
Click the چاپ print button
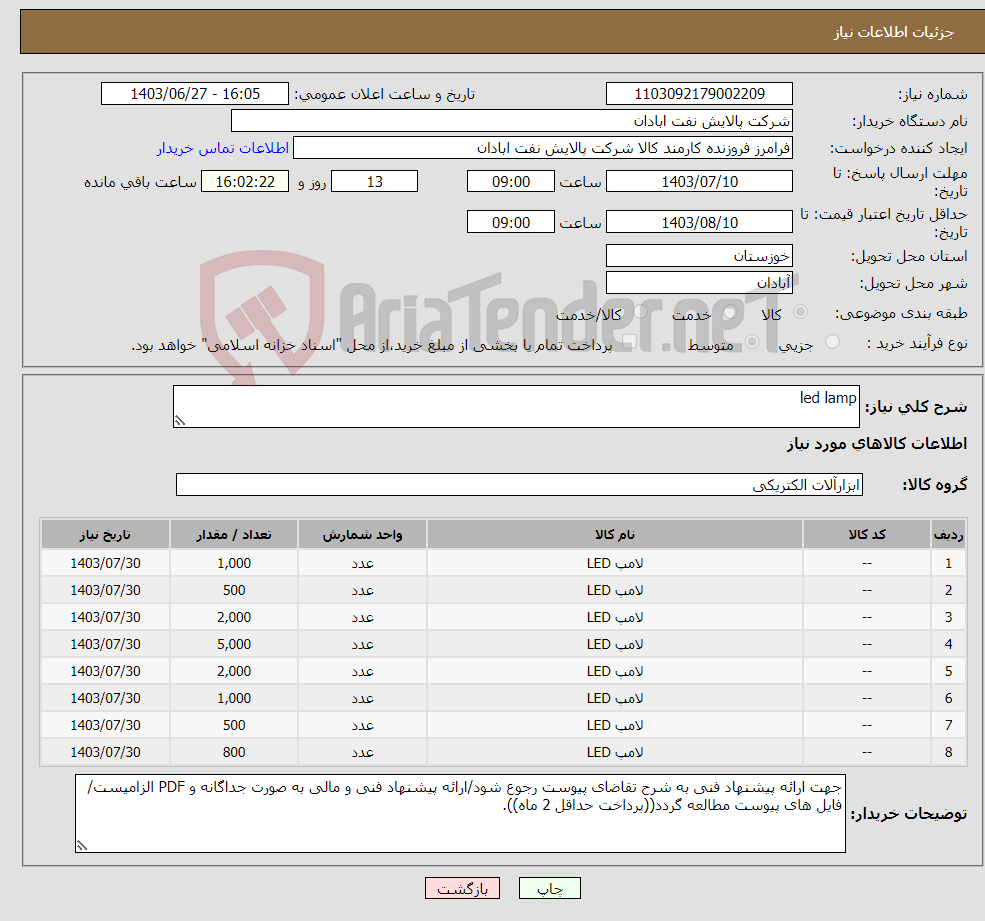point(550,888)
